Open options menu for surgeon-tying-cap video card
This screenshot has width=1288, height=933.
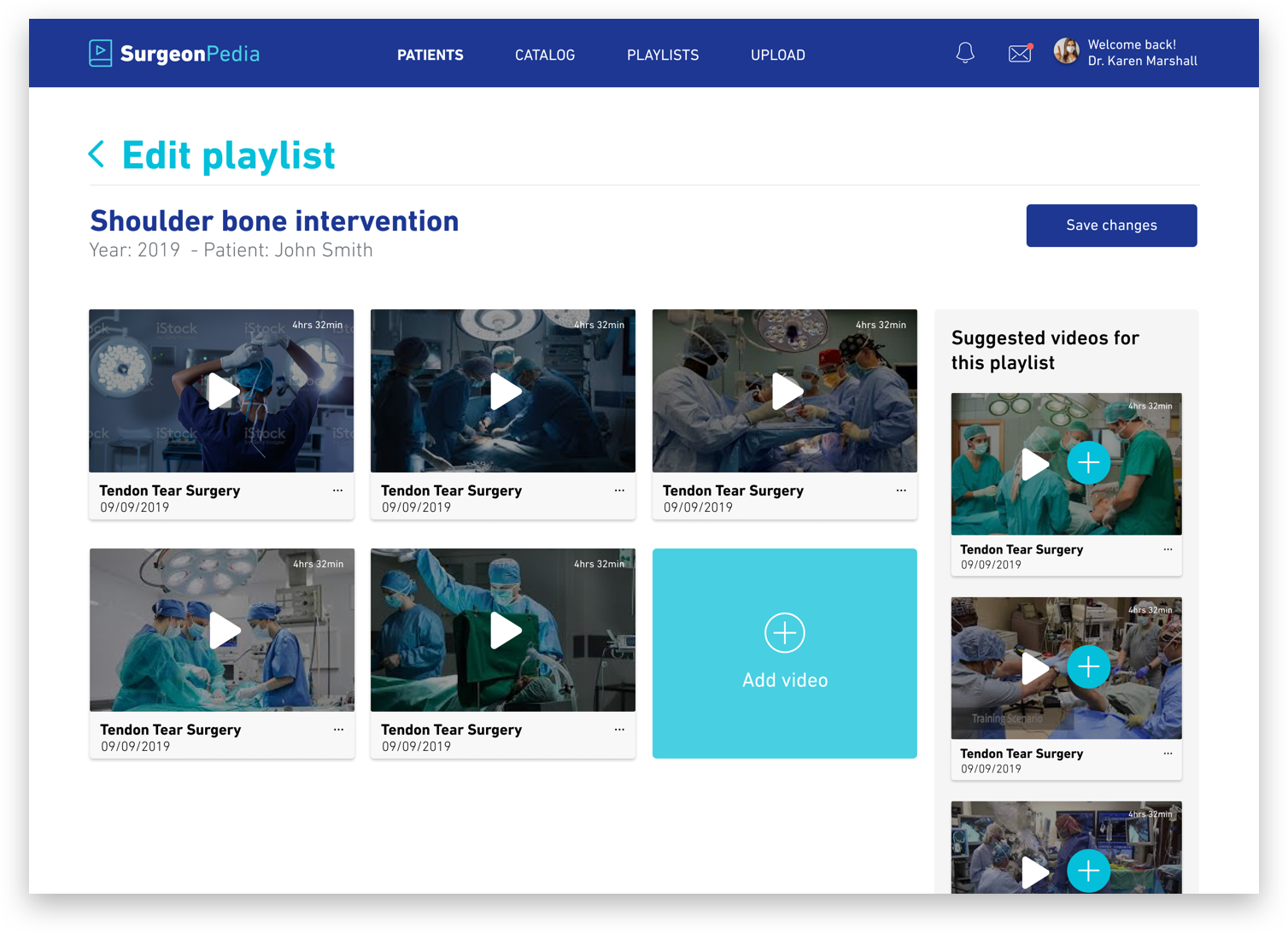[337, 490]
